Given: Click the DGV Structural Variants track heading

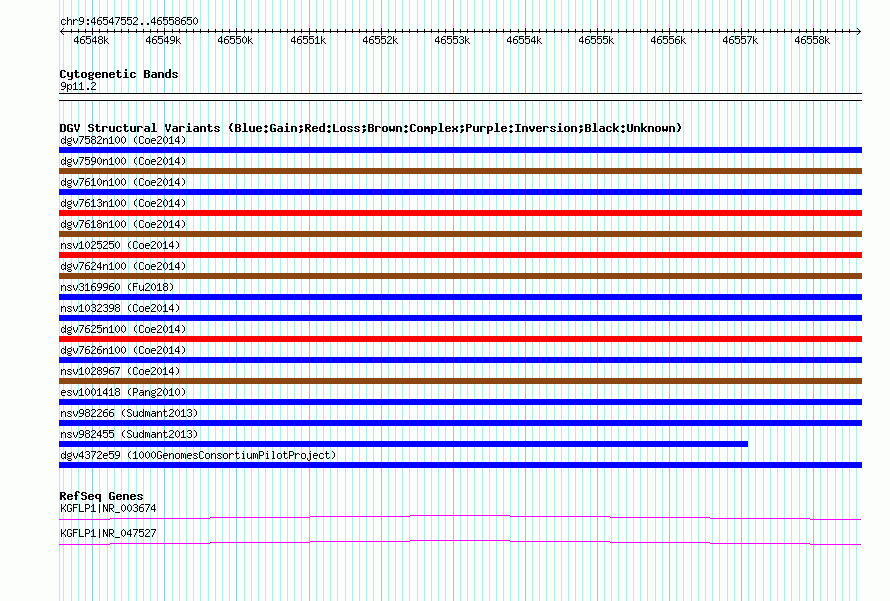Looking at the screenshot, I should (370, 128).
